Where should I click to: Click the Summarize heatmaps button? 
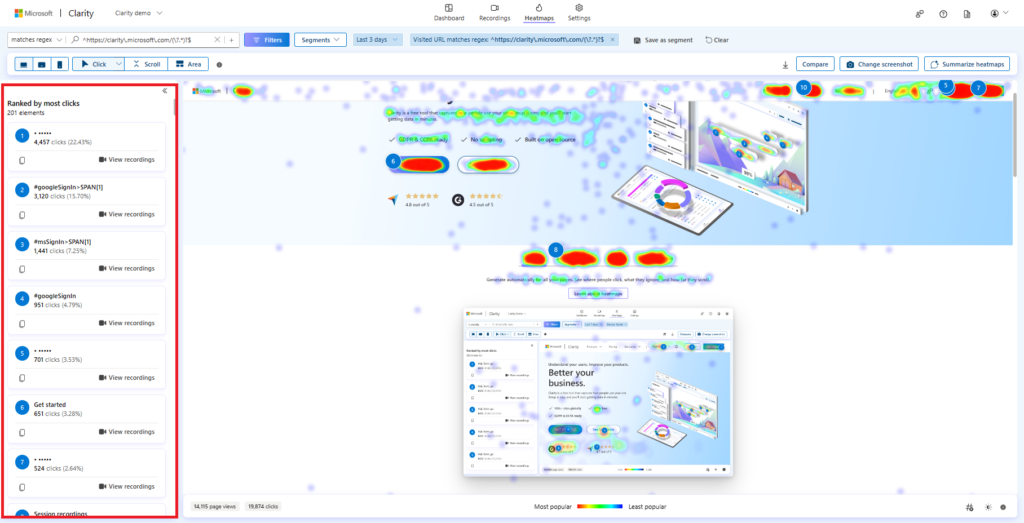point(966,64)
